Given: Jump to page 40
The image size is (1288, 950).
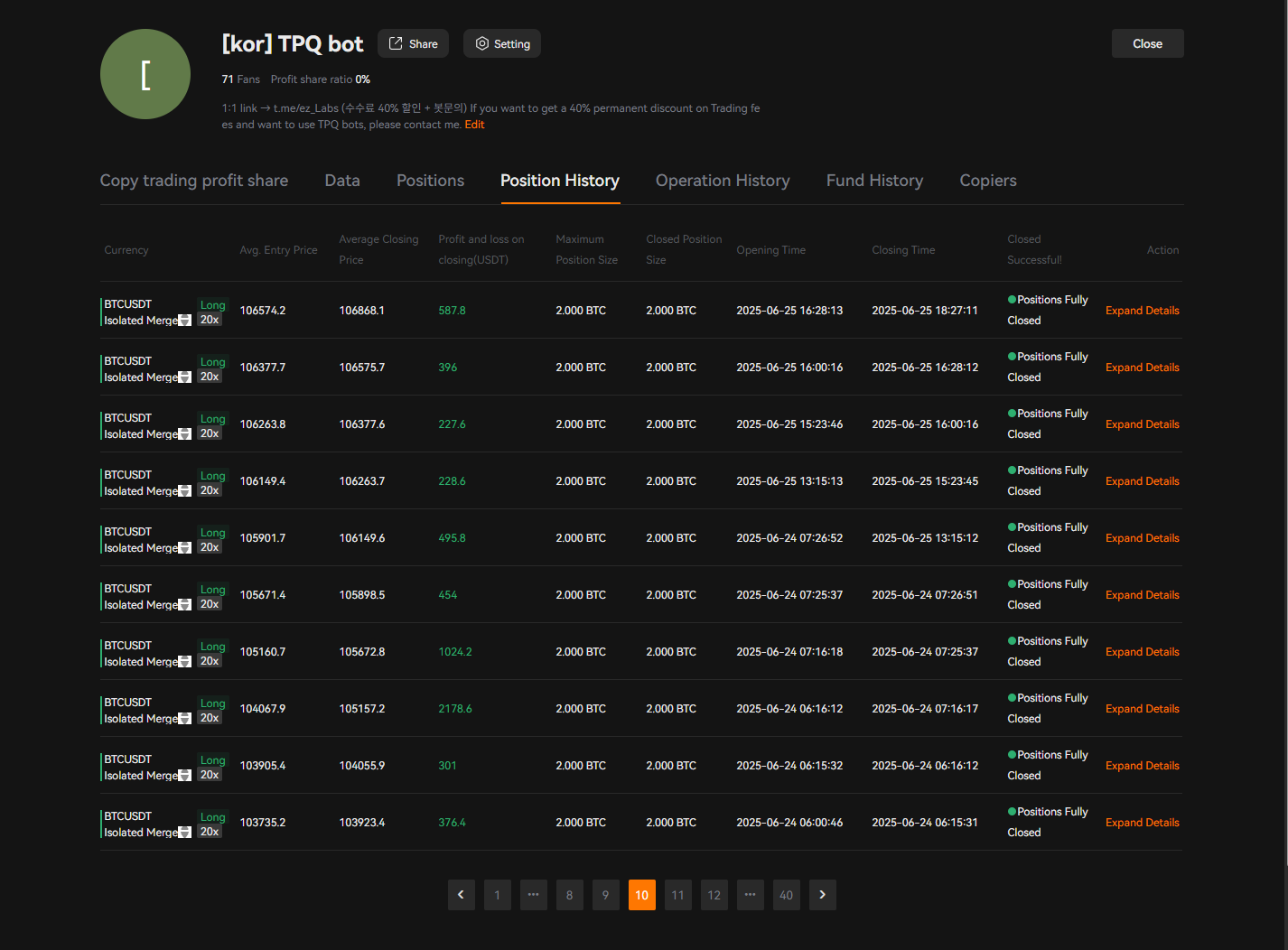Looking at the screenshot, I should [x=786, y=895].
